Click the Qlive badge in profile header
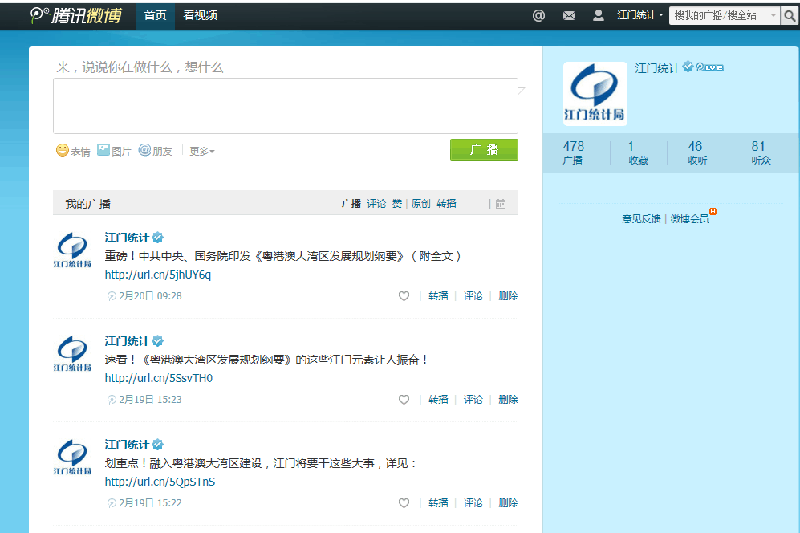This screenshot has height=533, width=800. 710,67
